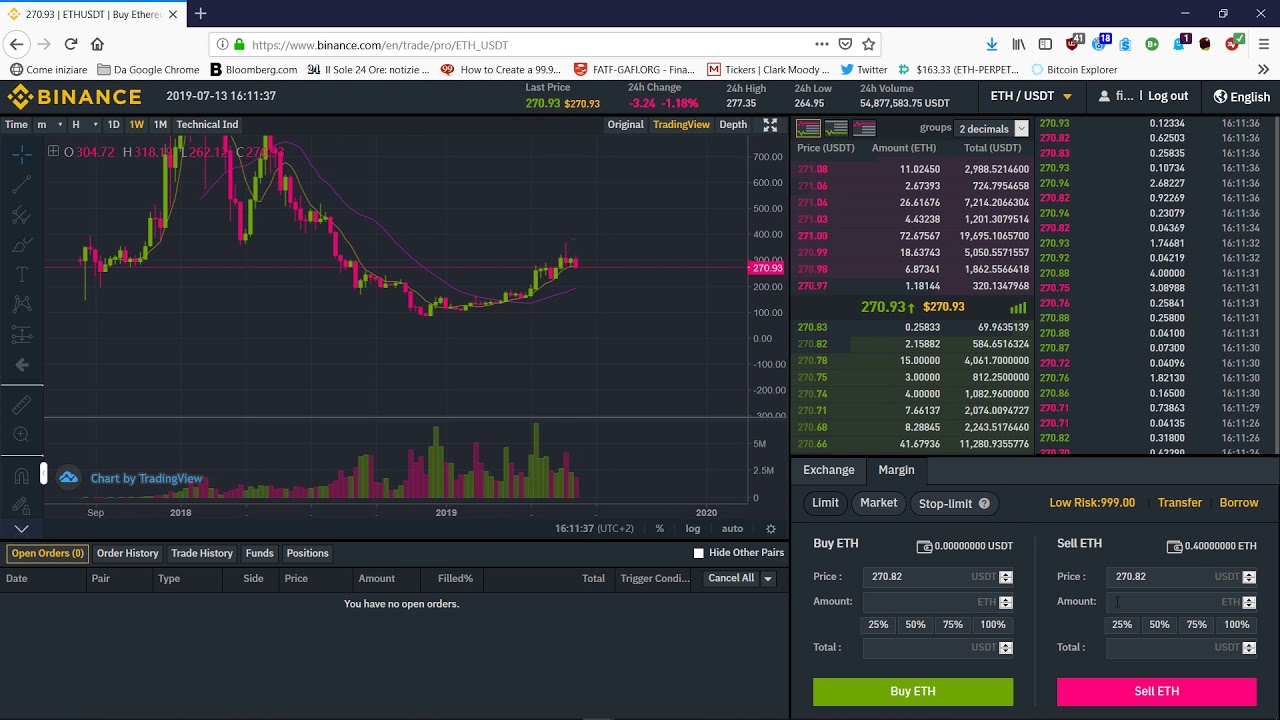Open the Trade History tab
The width and height of the screenshot is (1280, 720).
tap(202, 553)
